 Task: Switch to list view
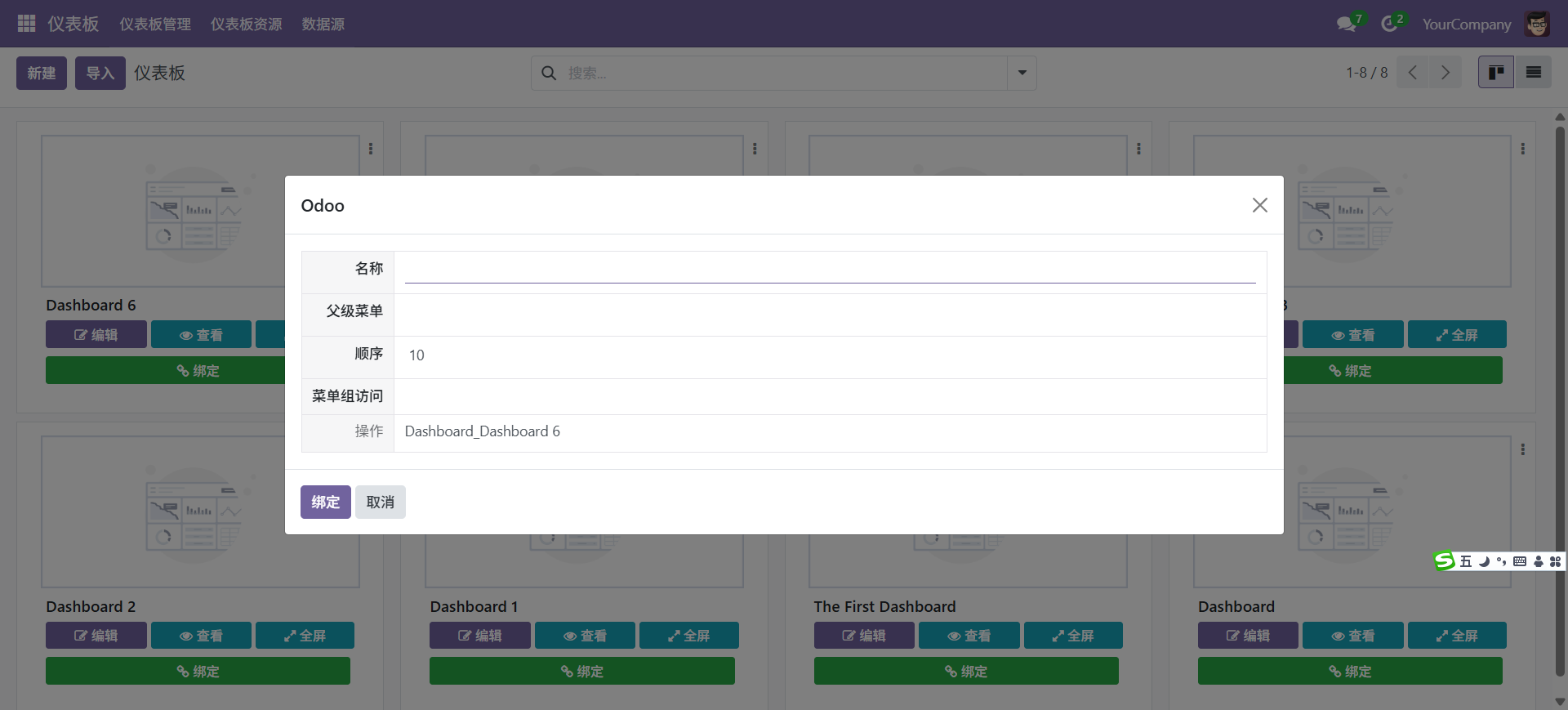coord(1534,73)
